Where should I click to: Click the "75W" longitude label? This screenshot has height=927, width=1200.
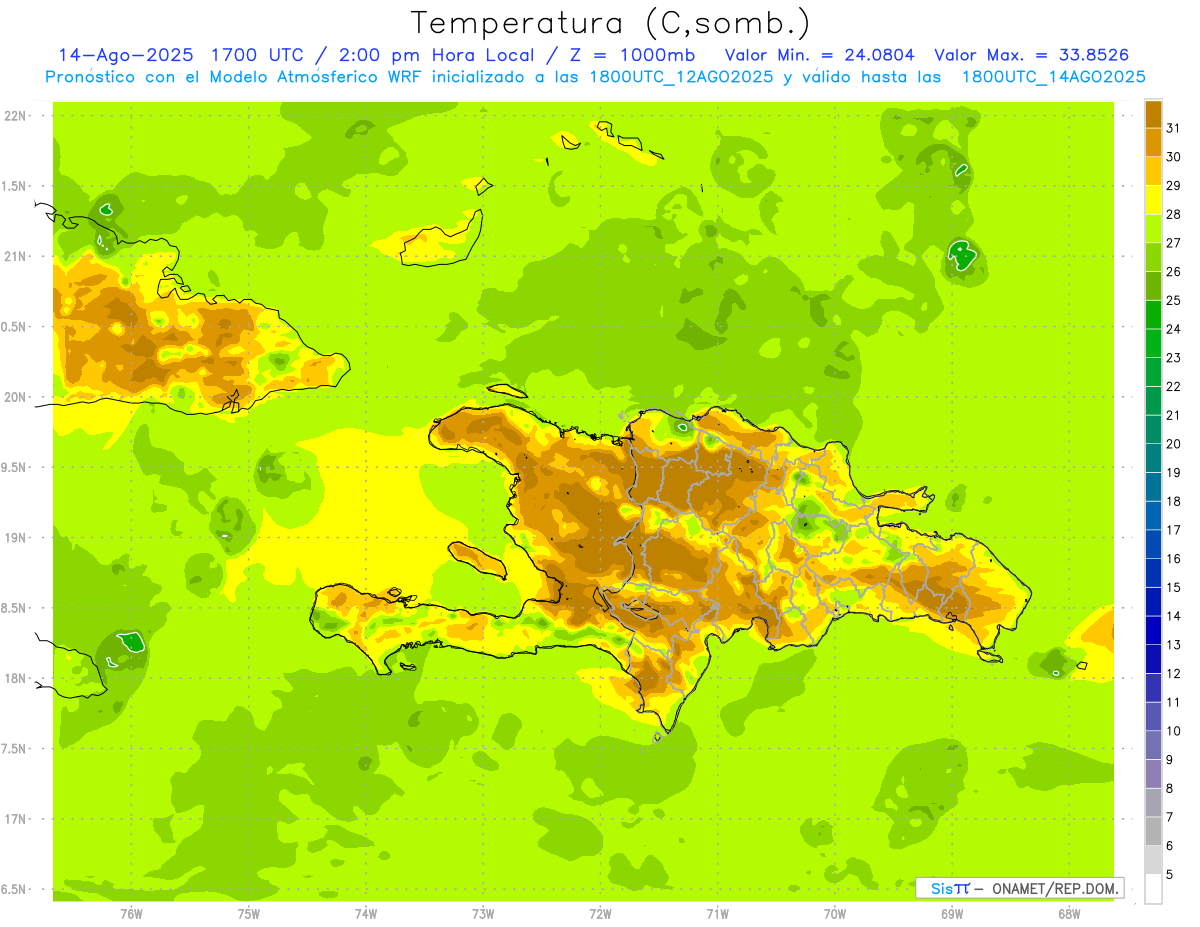tap(249, 914)
